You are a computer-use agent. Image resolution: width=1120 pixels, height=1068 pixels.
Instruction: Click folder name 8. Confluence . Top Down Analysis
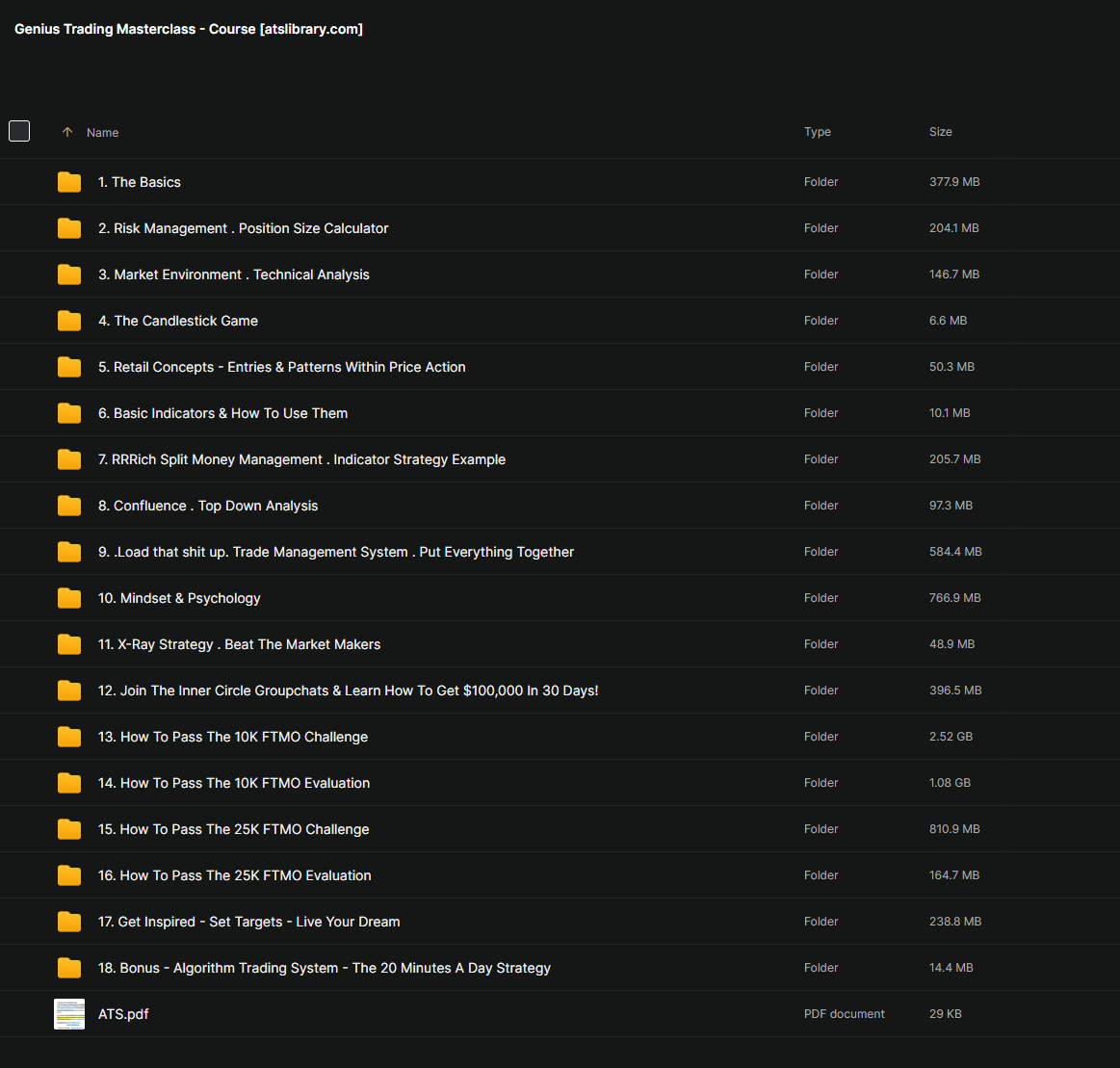coord(208,507)
